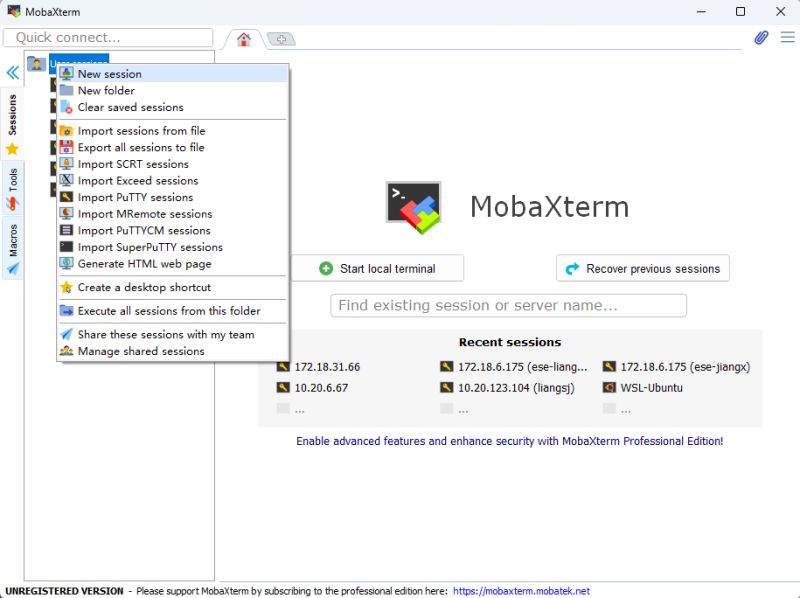Choose Import MRemote sessions

[x=173, y=214]
